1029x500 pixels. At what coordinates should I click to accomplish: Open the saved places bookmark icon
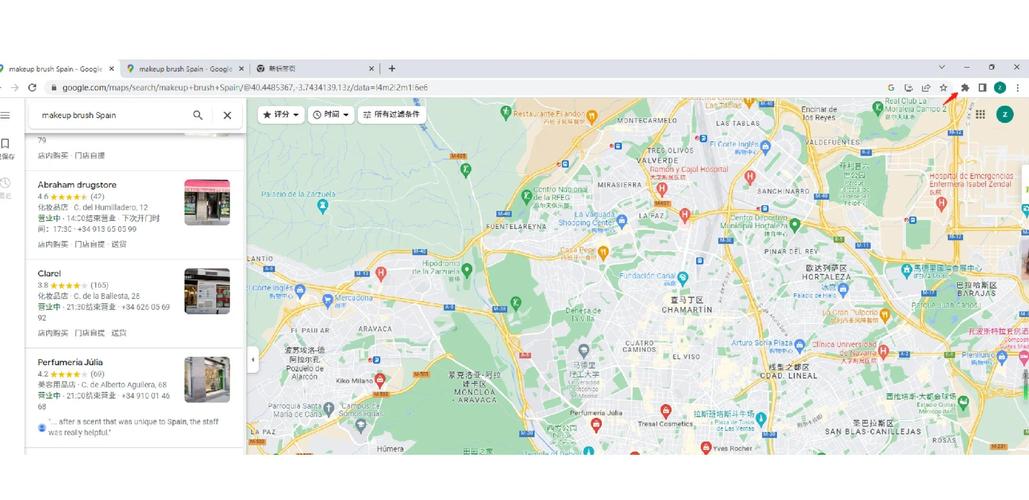point(5,143)
